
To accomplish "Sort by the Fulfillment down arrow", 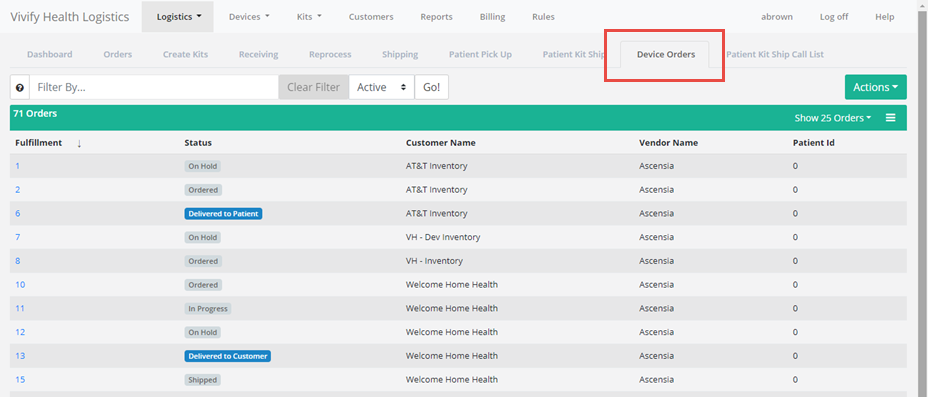I will (x=79, y=143).
